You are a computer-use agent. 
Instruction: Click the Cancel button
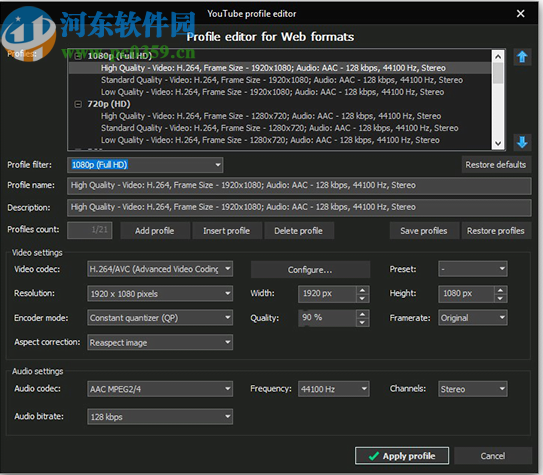(493, 456)
